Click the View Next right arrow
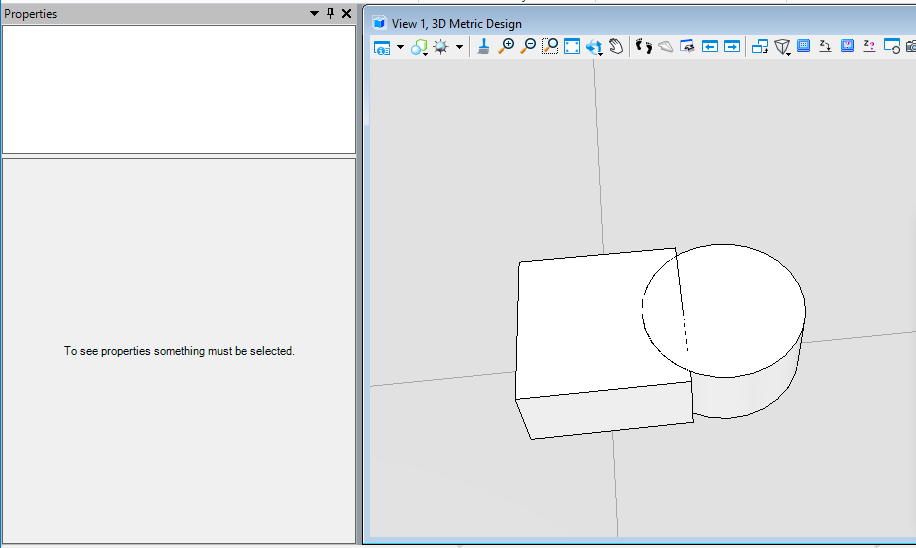 732,47
